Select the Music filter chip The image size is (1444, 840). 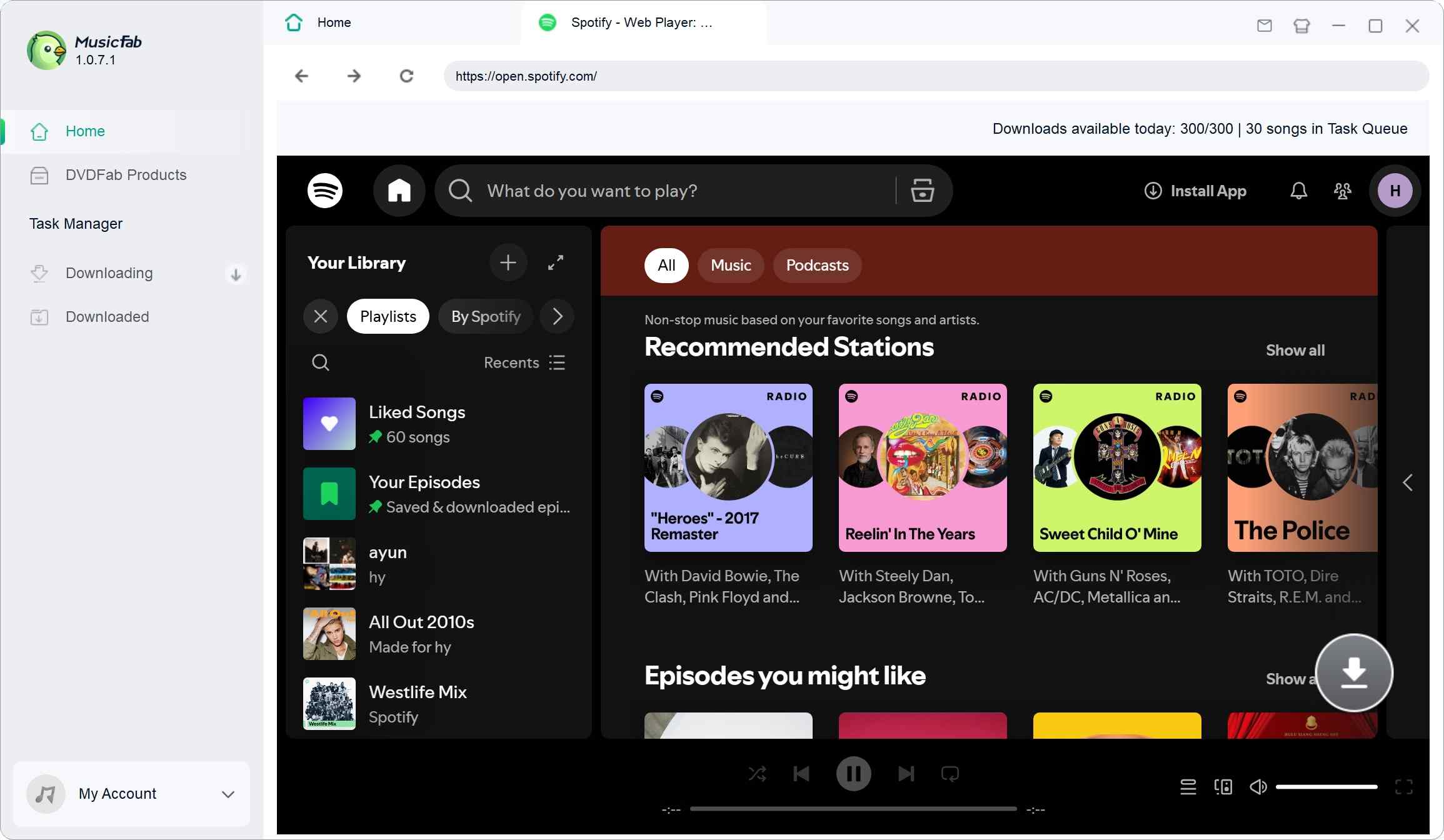731,266
